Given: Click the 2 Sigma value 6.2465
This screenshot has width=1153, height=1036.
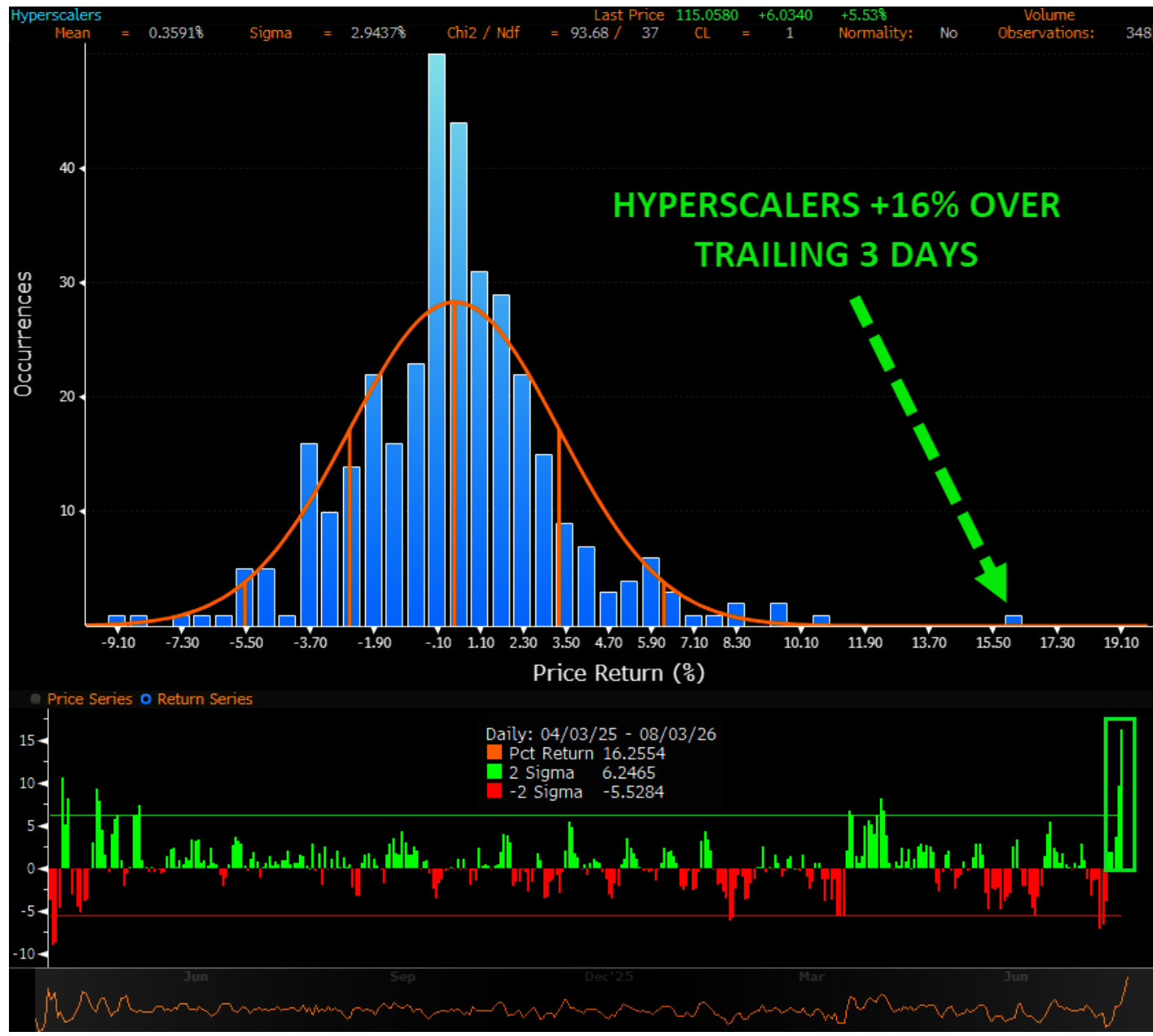Looking at the screenshot, I should click(x=628, y=773).
